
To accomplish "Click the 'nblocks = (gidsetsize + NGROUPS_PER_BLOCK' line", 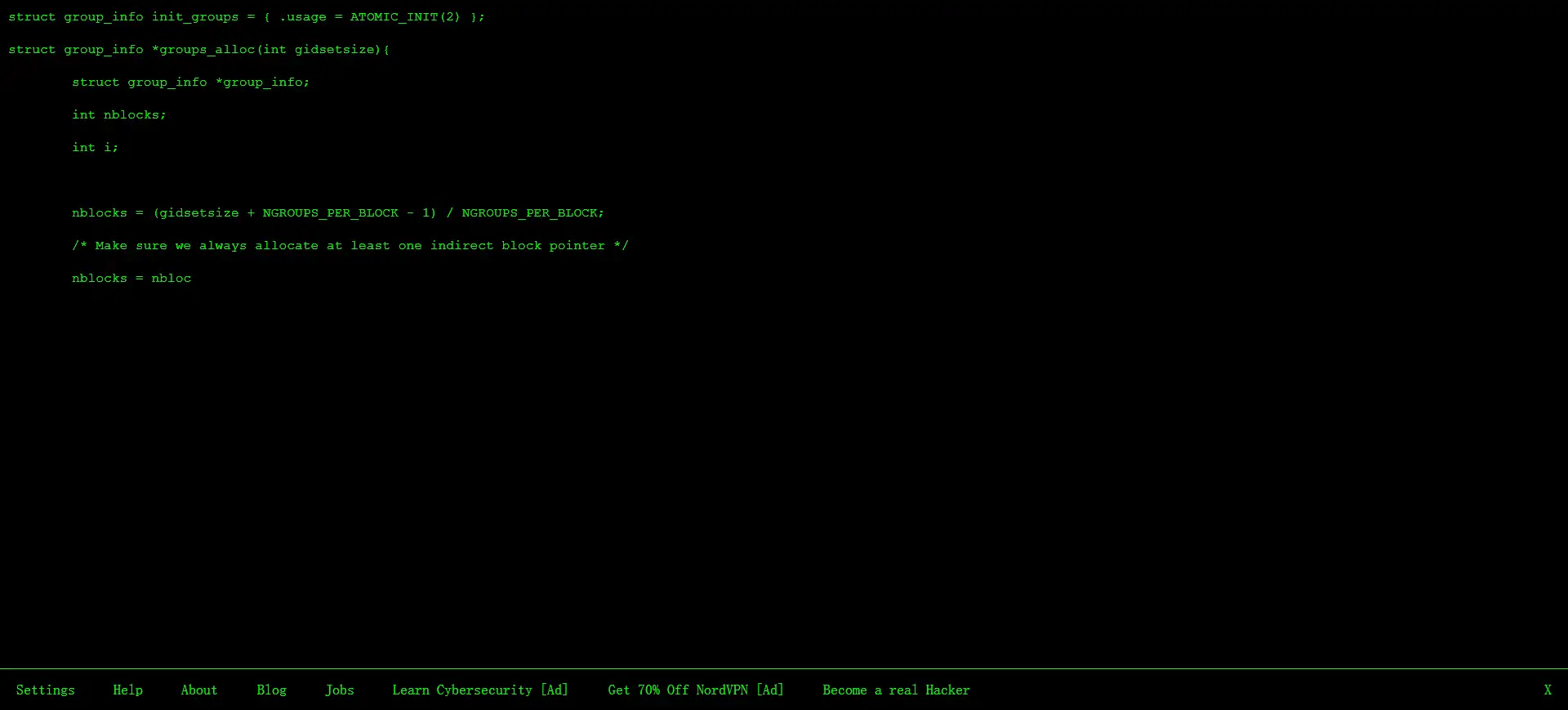I will point(338,213).
